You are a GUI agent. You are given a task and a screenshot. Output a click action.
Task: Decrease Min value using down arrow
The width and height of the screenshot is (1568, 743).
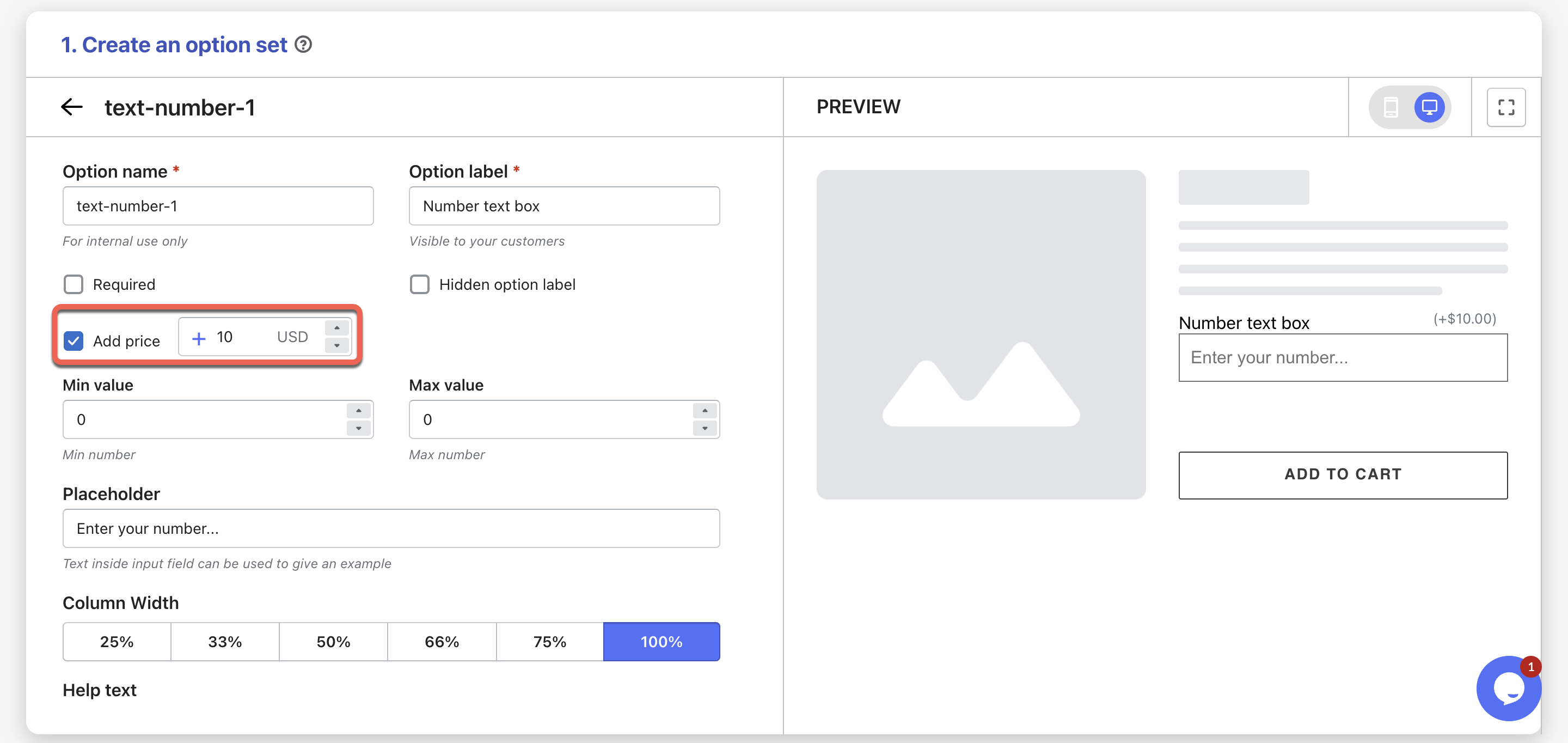pyautogui.click(x=359, y=428)
